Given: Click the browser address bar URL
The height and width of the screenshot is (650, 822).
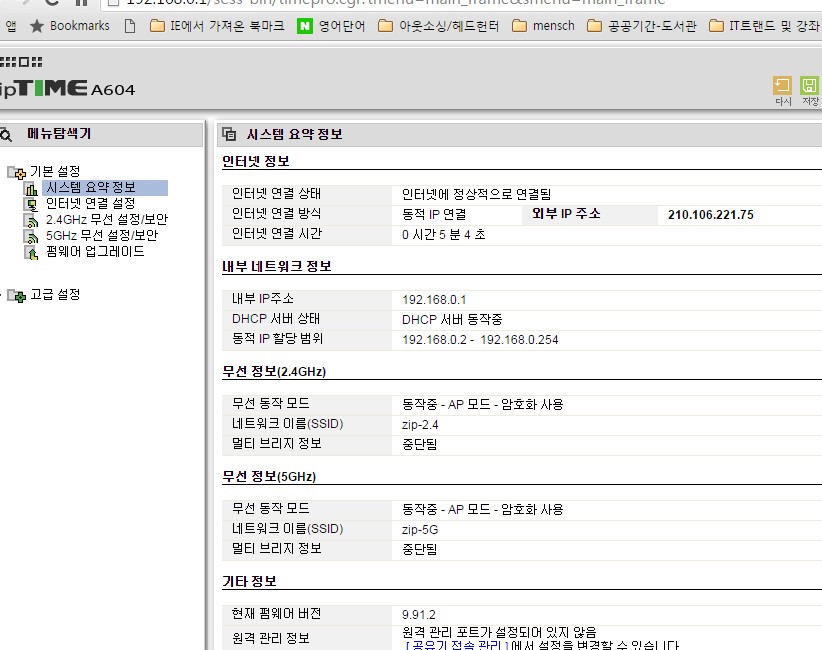Looking at the screenshot, I should click(395, 3).
